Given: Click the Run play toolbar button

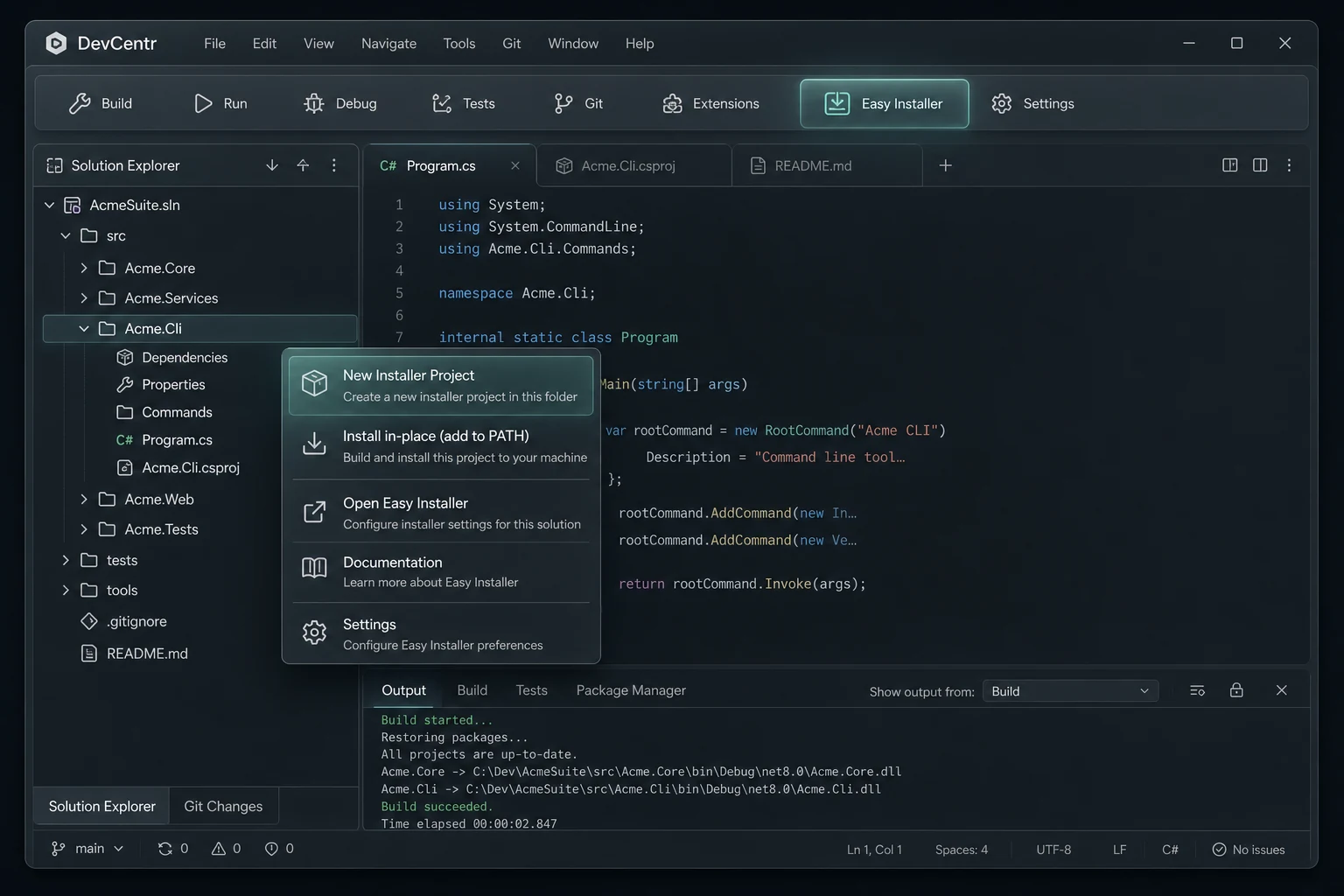Looking at the screenshot, I should pyautogui.click(x=220, y=103).
